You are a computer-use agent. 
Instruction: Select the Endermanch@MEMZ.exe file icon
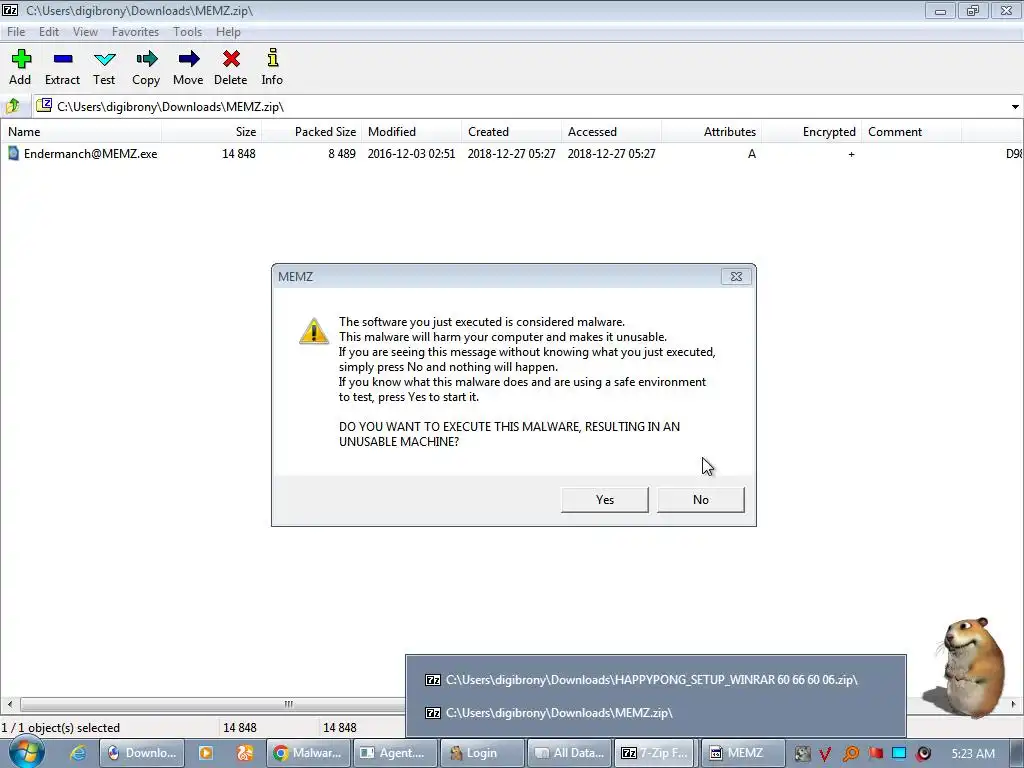pos(13,153)
